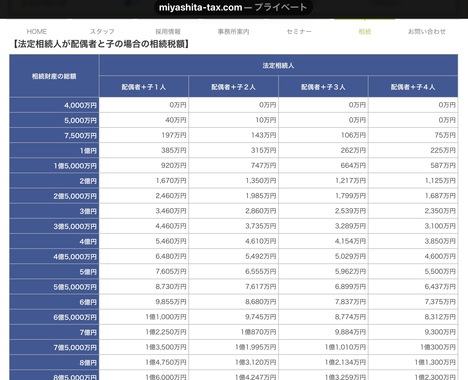Click the 920万円 cell

(x=144, y=166)
